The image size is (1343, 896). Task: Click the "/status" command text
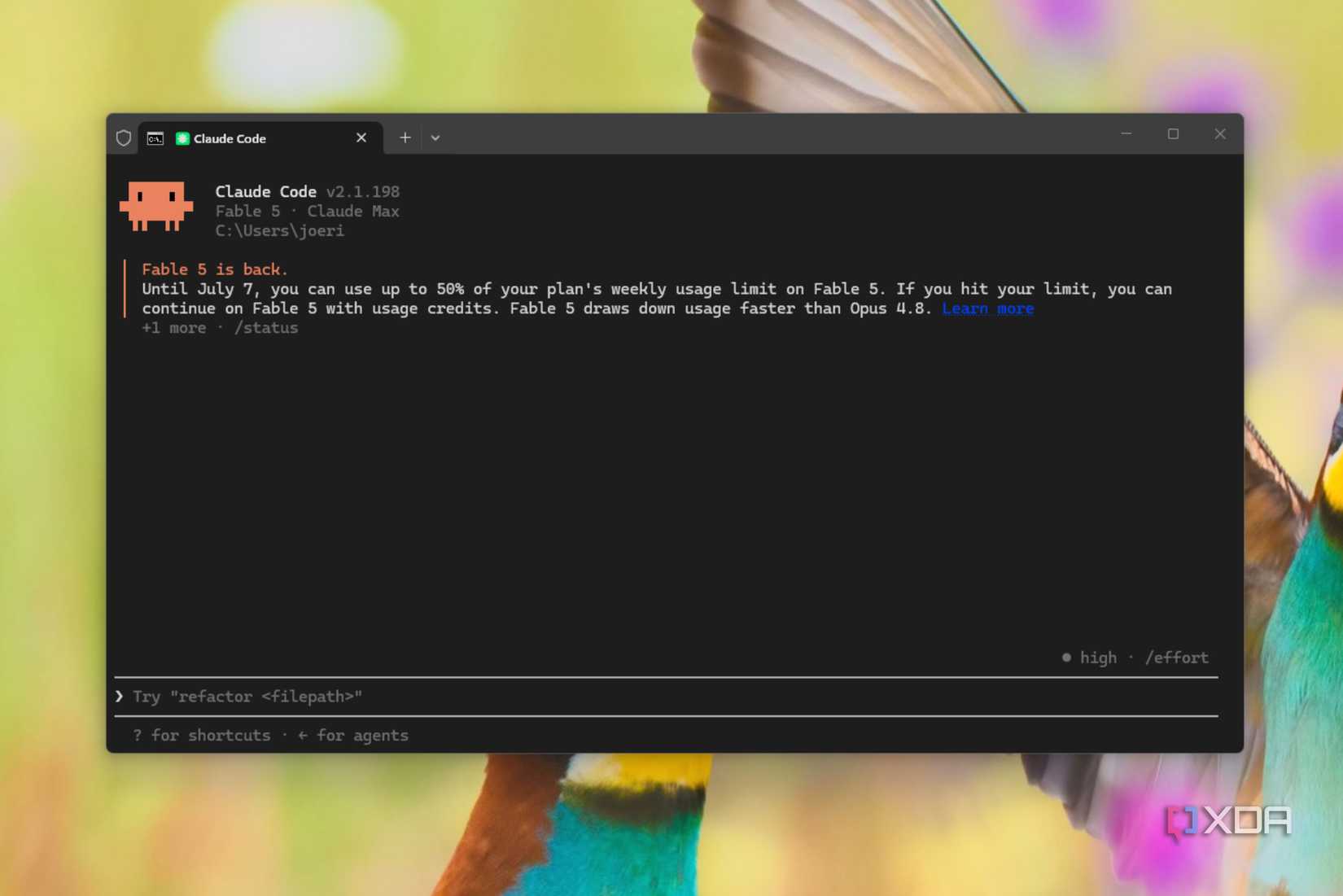pos(266,328)
